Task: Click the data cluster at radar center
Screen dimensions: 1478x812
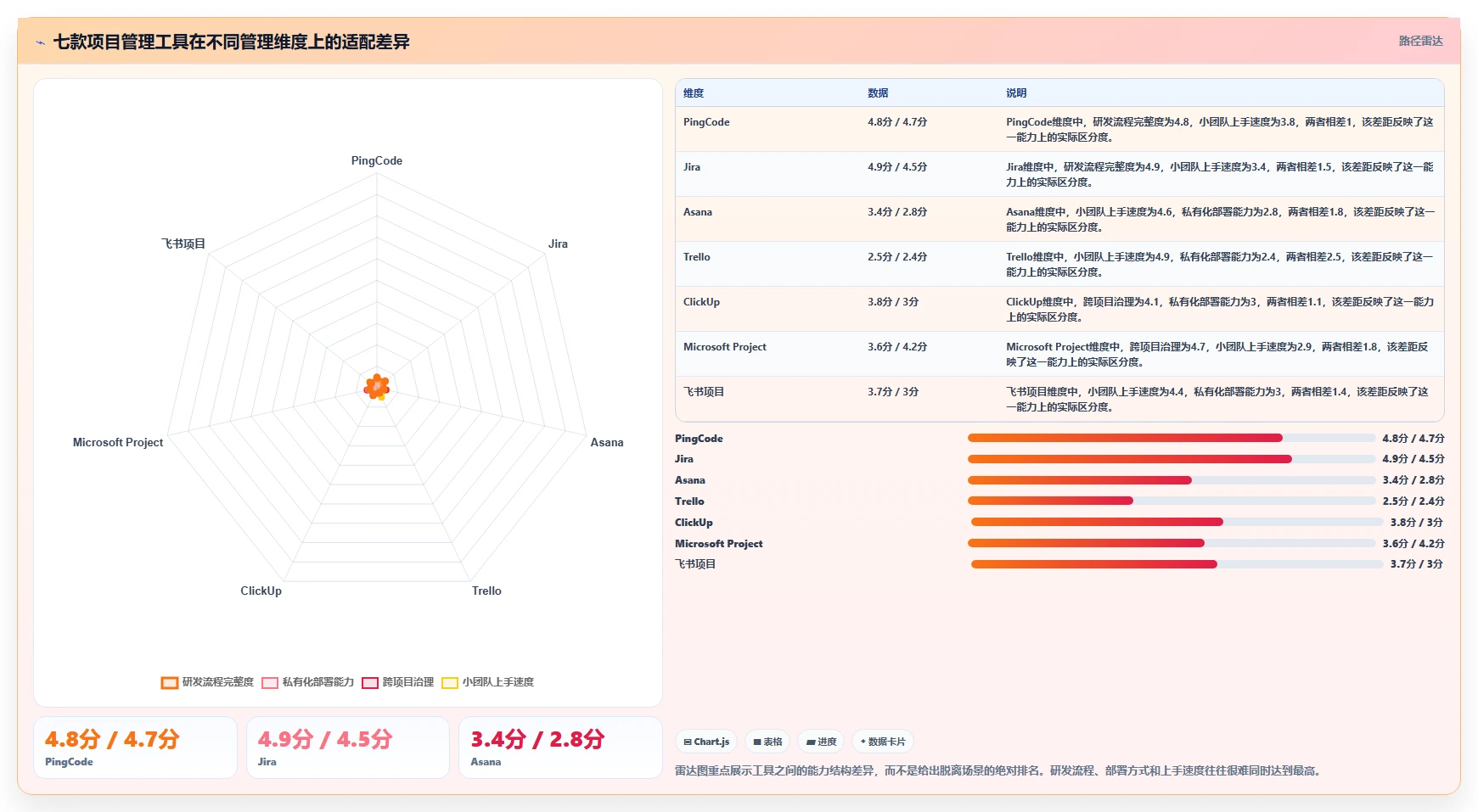Action: pyautogui.click(x=377, y=387)
